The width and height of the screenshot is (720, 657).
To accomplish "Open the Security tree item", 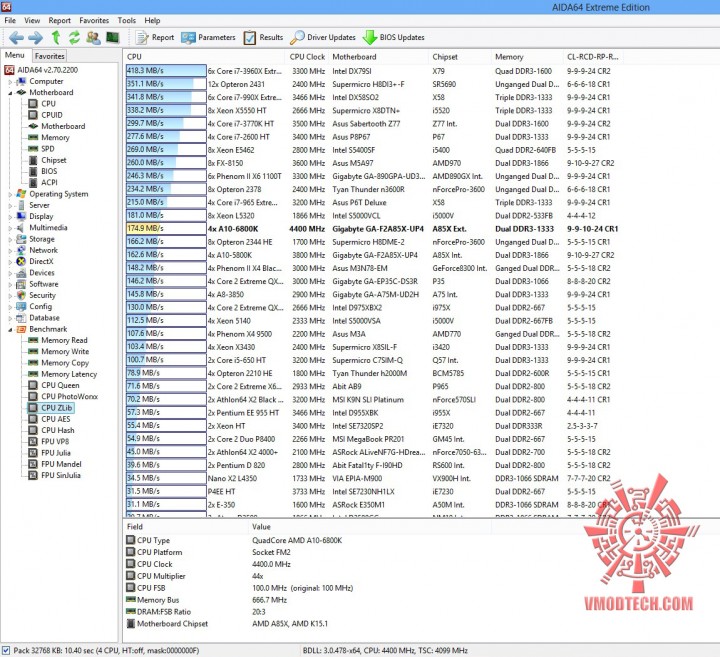I will tap(42, 295).
